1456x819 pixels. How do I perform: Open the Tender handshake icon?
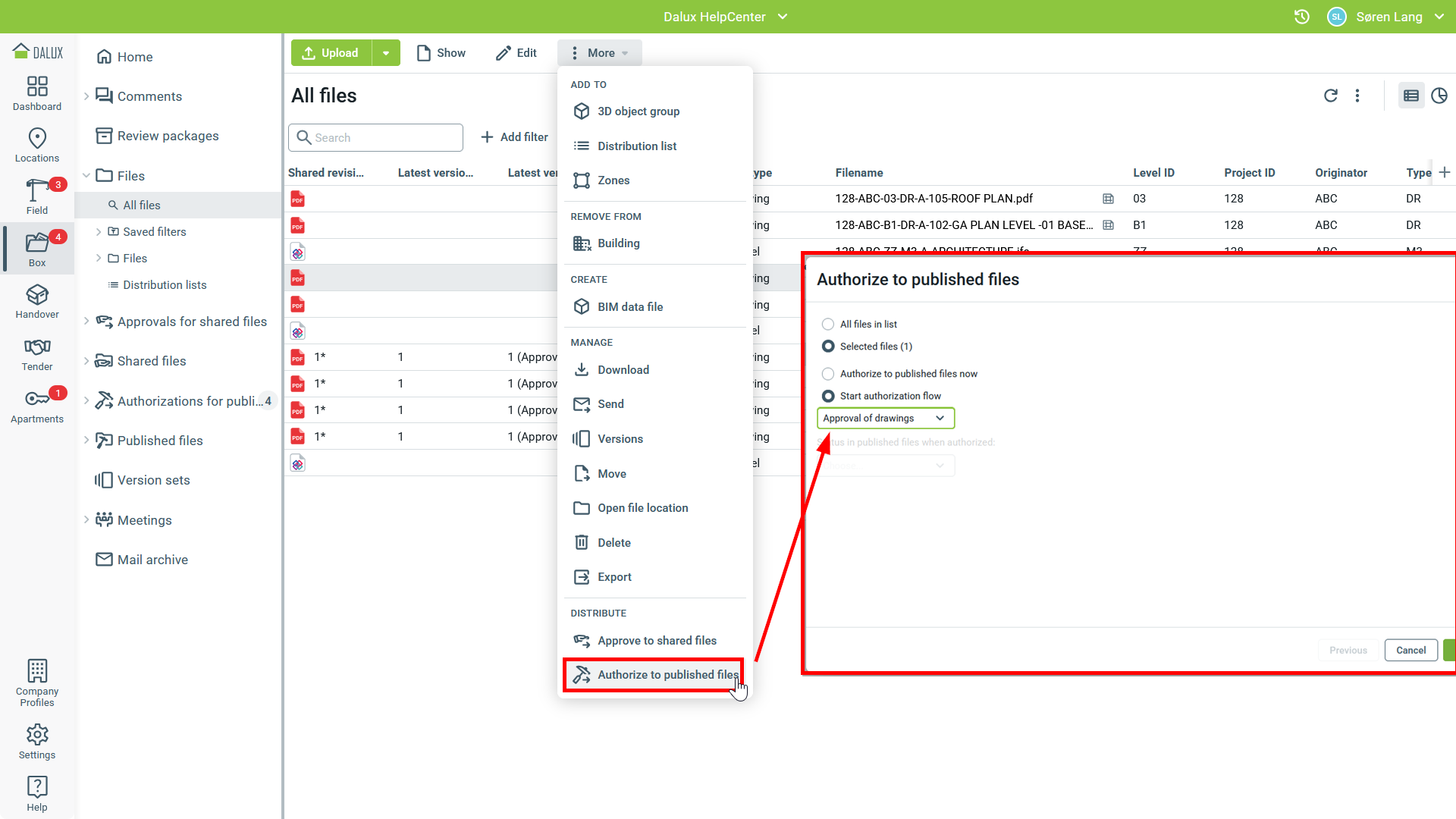[36, 353]
